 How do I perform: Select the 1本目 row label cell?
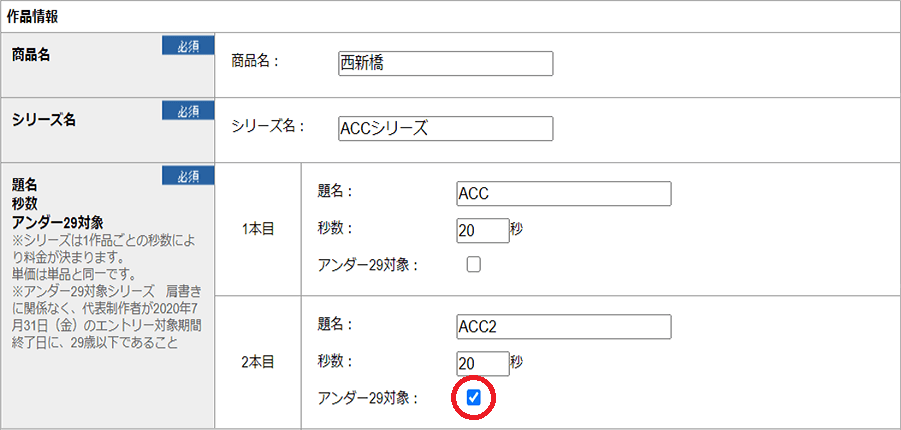coord(258,229)
